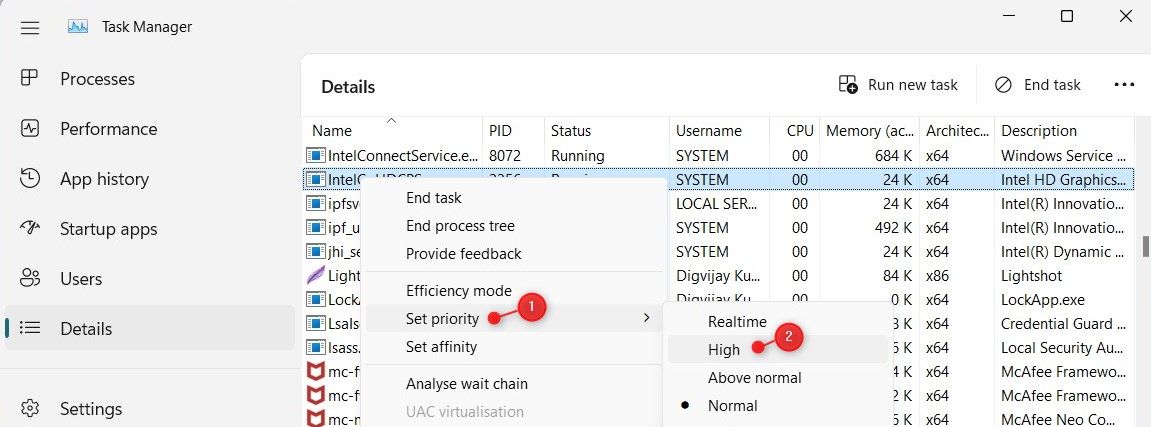Click the End task prohibition icon
The height and width of the screenshot is (427, 1151).
(x=1003, y=84)
